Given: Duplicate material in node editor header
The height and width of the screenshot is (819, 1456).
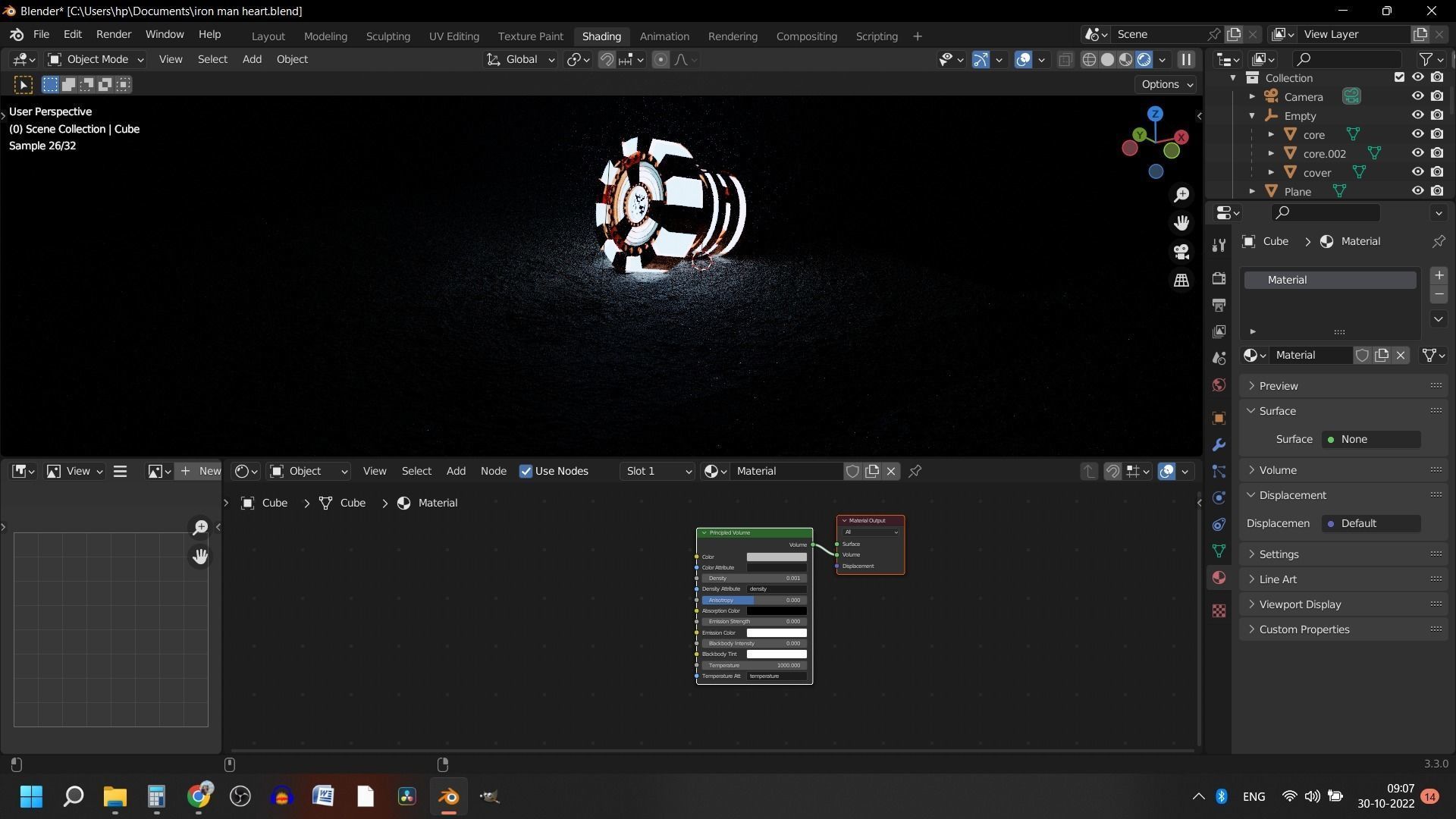Looking at the screenshot, I should [x=872, y=472].
